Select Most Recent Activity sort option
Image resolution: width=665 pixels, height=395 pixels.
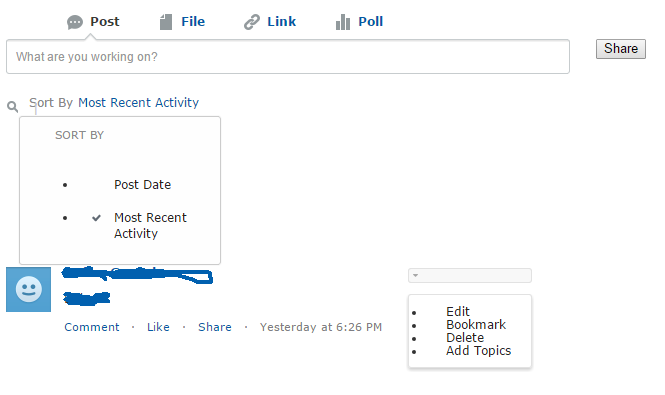pos(150,225)
